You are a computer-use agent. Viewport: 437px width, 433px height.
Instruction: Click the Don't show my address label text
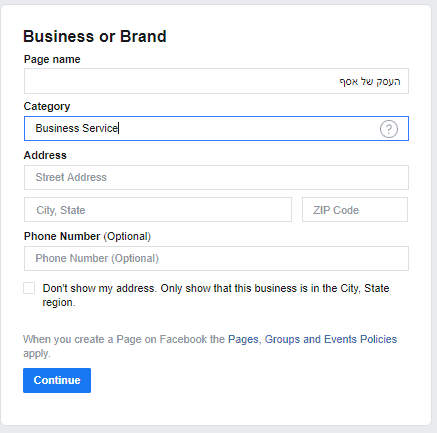coord(216,295)
